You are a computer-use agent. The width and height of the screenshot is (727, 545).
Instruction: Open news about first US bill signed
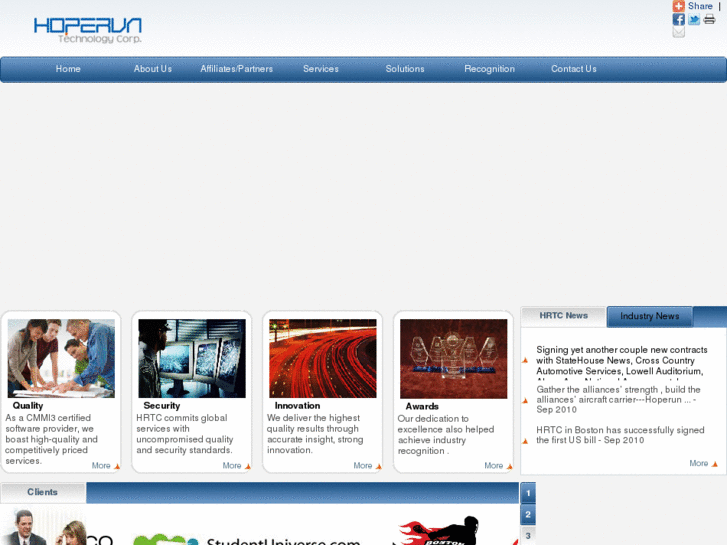[620, 435]
